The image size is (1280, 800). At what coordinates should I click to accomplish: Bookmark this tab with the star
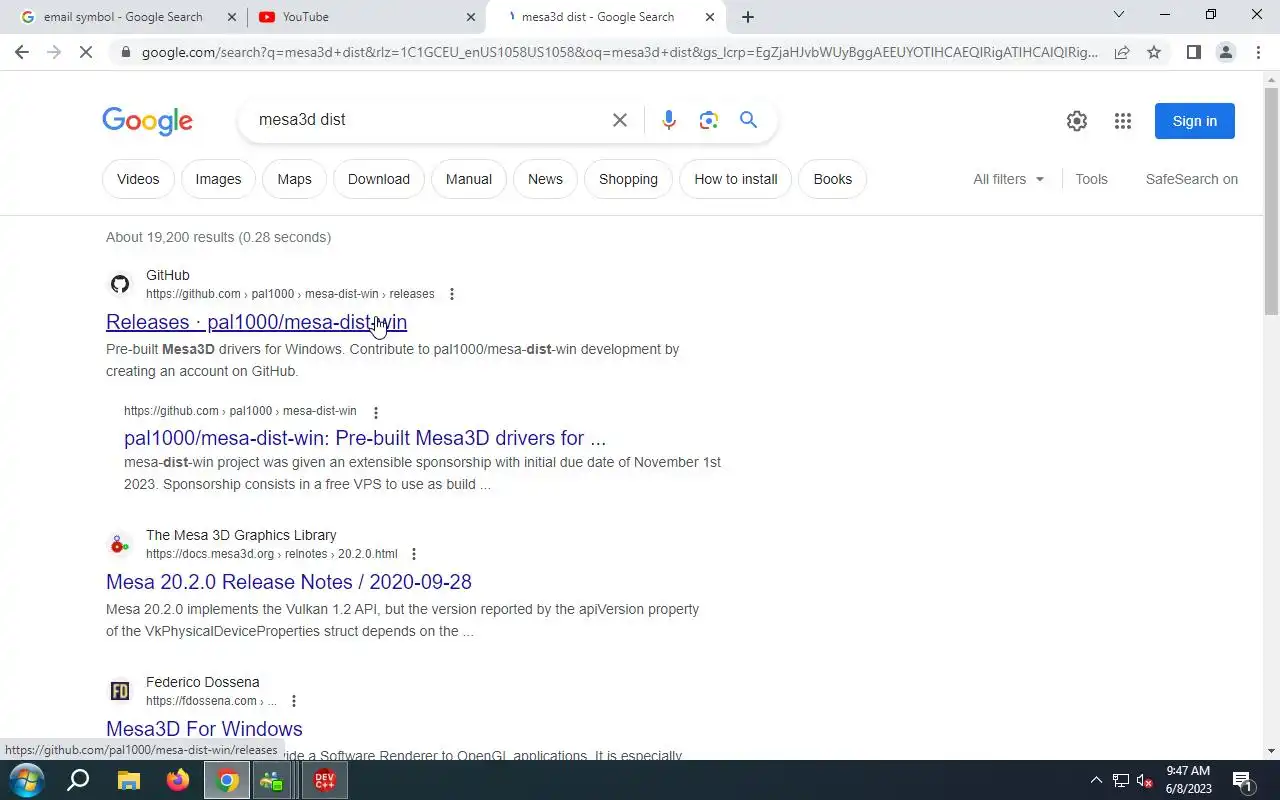1154,52
